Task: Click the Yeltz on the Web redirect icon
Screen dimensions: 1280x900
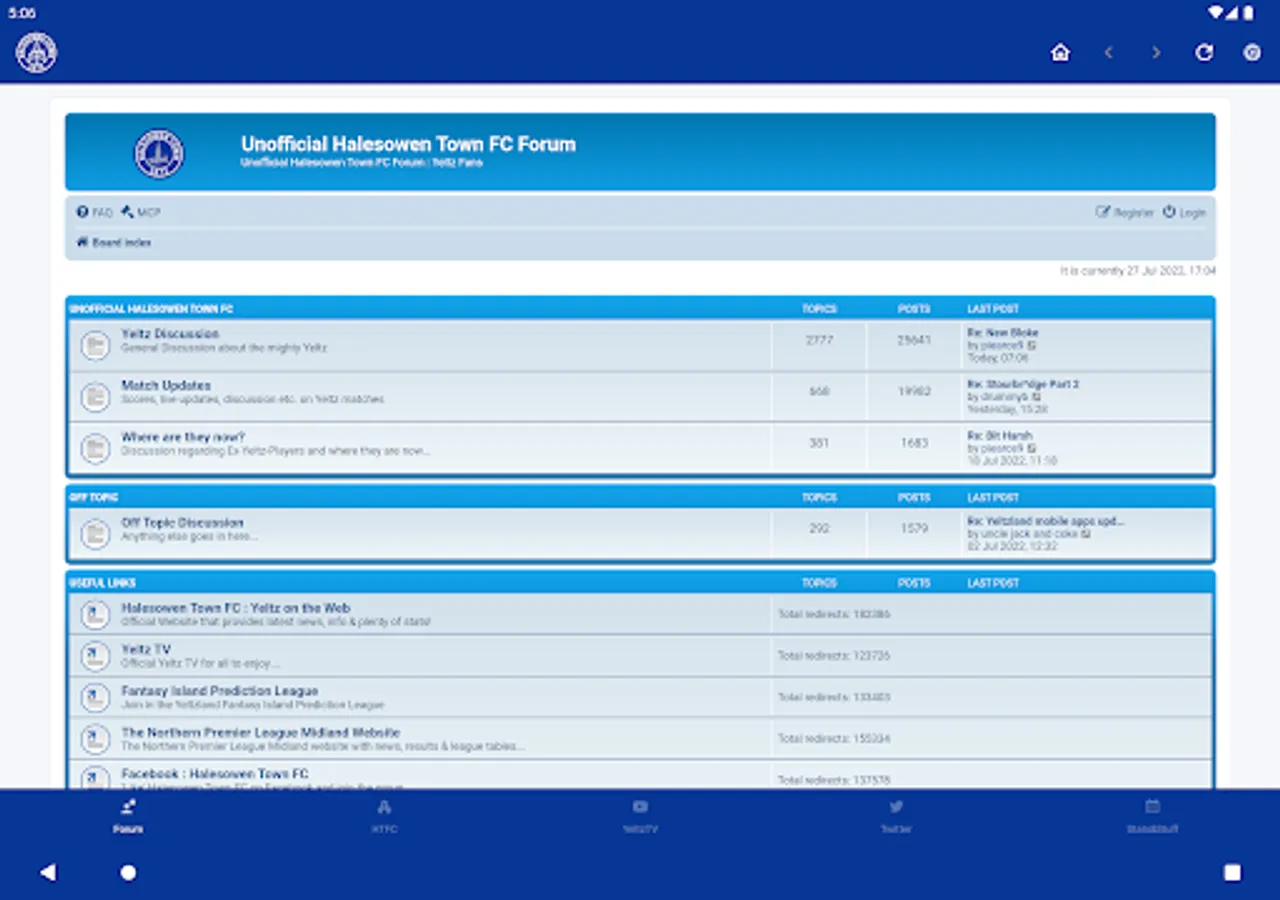Action: [95, 615]
